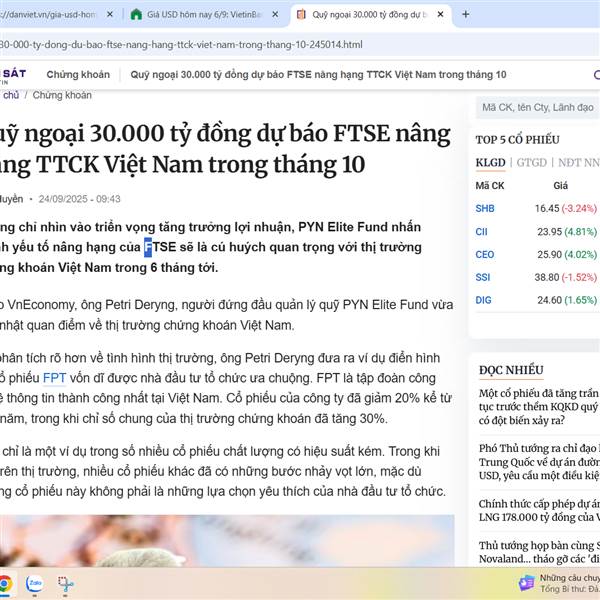Close the 'Quỹ ngoại 30.000 tỷ đồng' tab

[x=440, y=15]
